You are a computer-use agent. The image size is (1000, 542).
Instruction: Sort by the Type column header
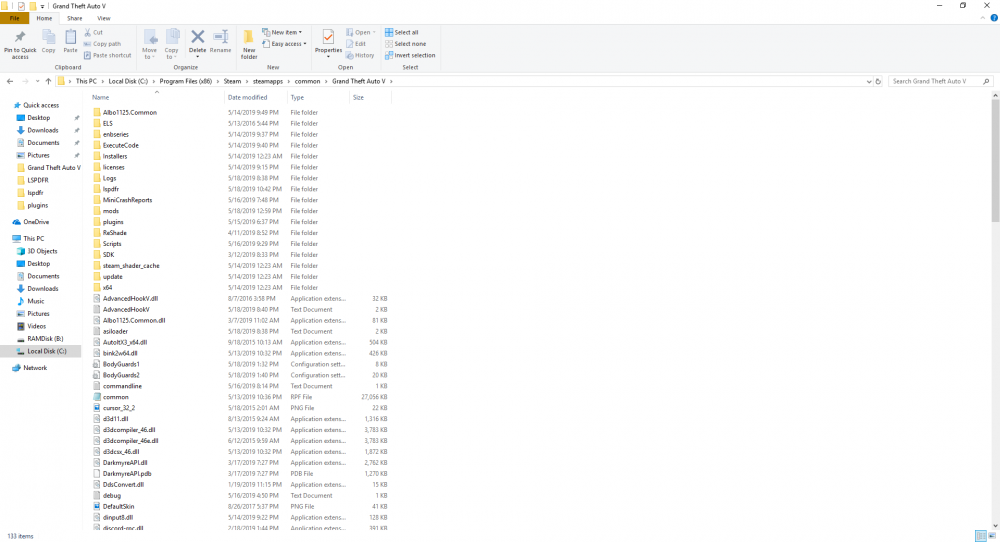point(318,98)
